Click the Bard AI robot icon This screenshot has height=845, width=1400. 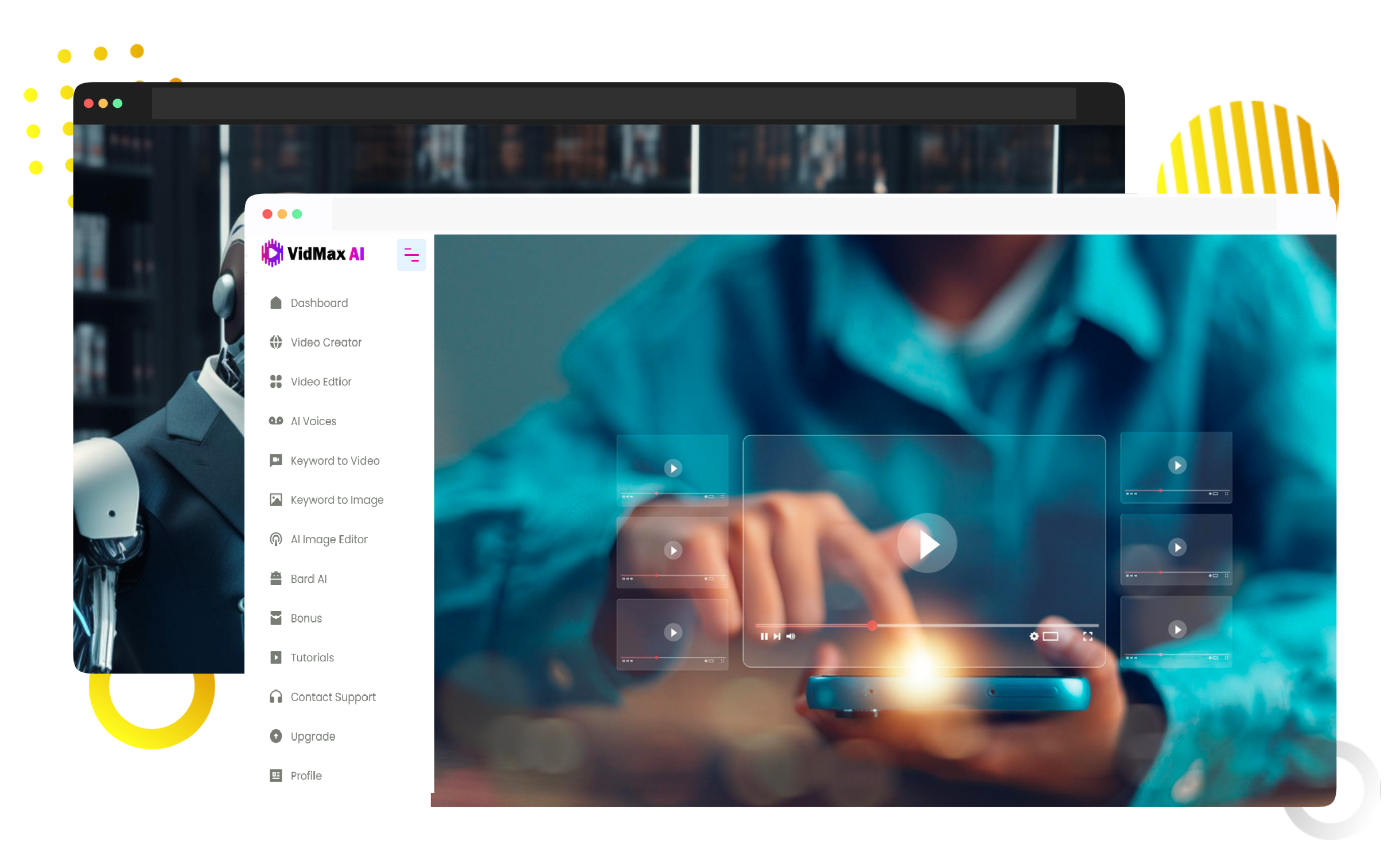coord(275,578)
